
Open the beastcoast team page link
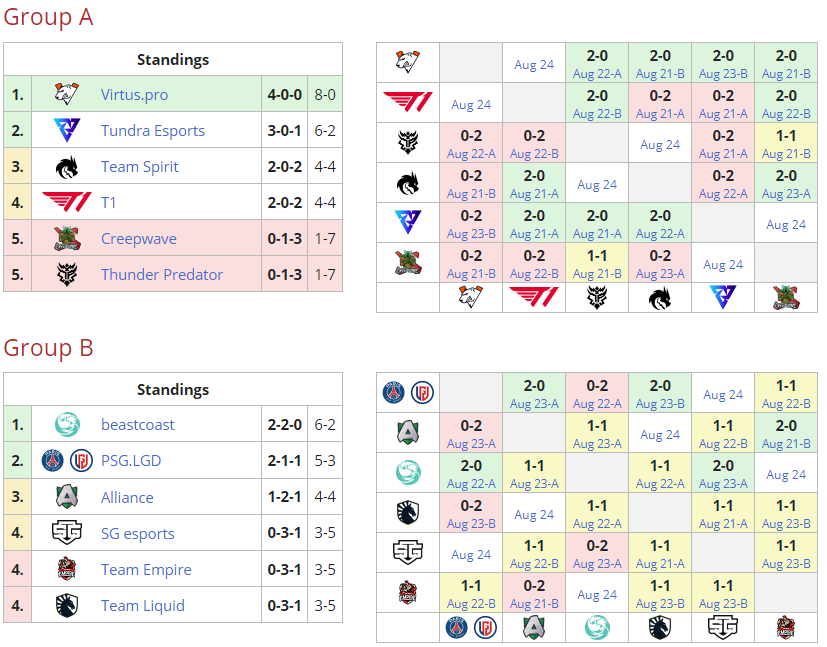click(137, 425)
